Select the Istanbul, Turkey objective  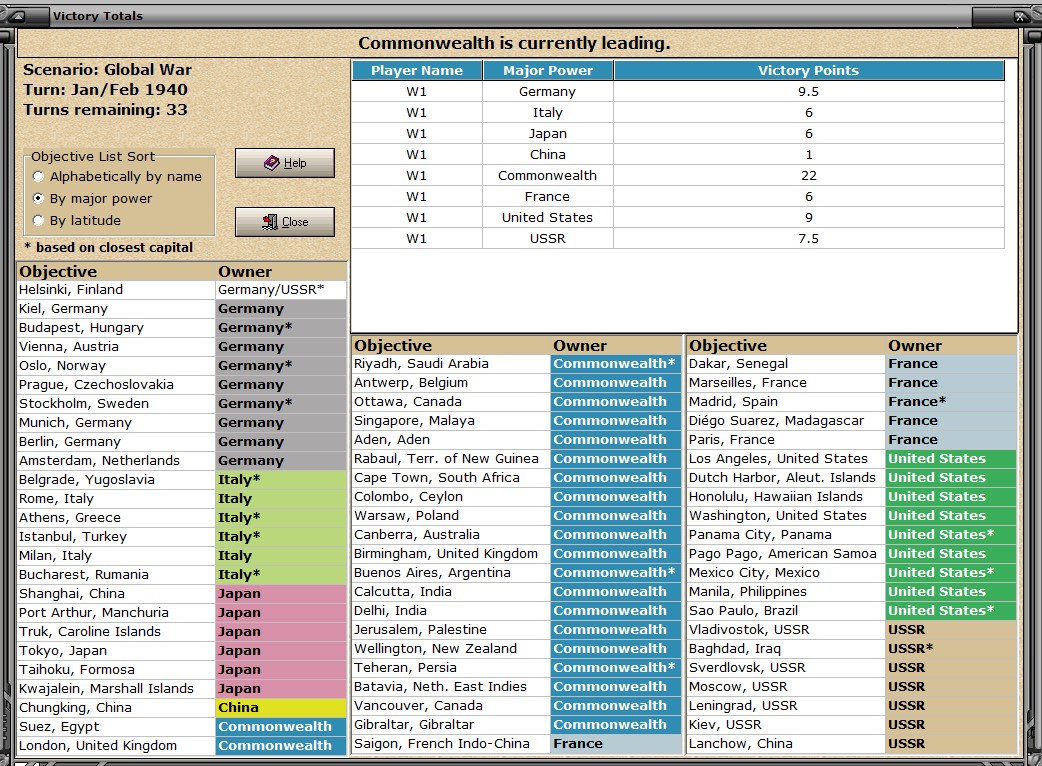116,537
